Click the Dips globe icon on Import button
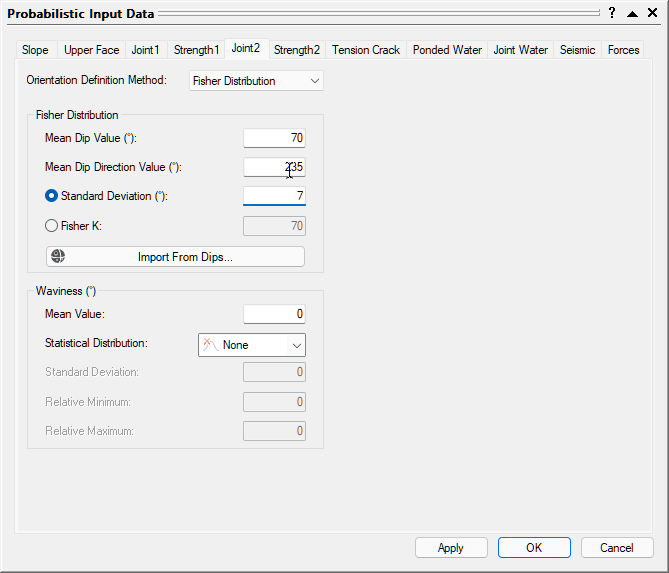669x573 pixels. [x=58, y=256]
